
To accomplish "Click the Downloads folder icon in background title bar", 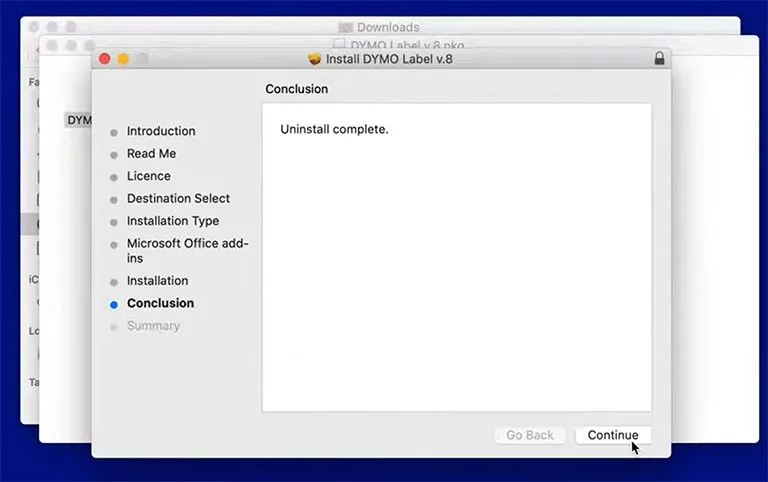I will coord(345,27).
